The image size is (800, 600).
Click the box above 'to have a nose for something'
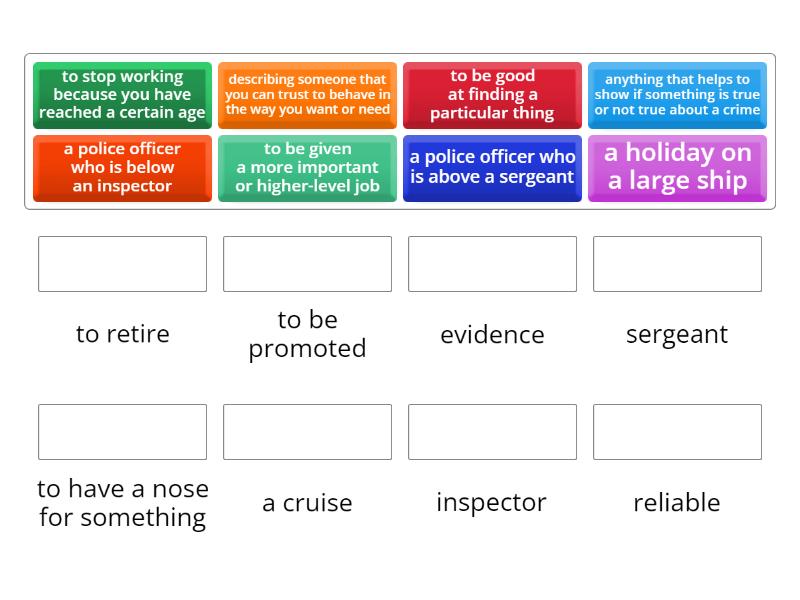(x=122, y=432)
